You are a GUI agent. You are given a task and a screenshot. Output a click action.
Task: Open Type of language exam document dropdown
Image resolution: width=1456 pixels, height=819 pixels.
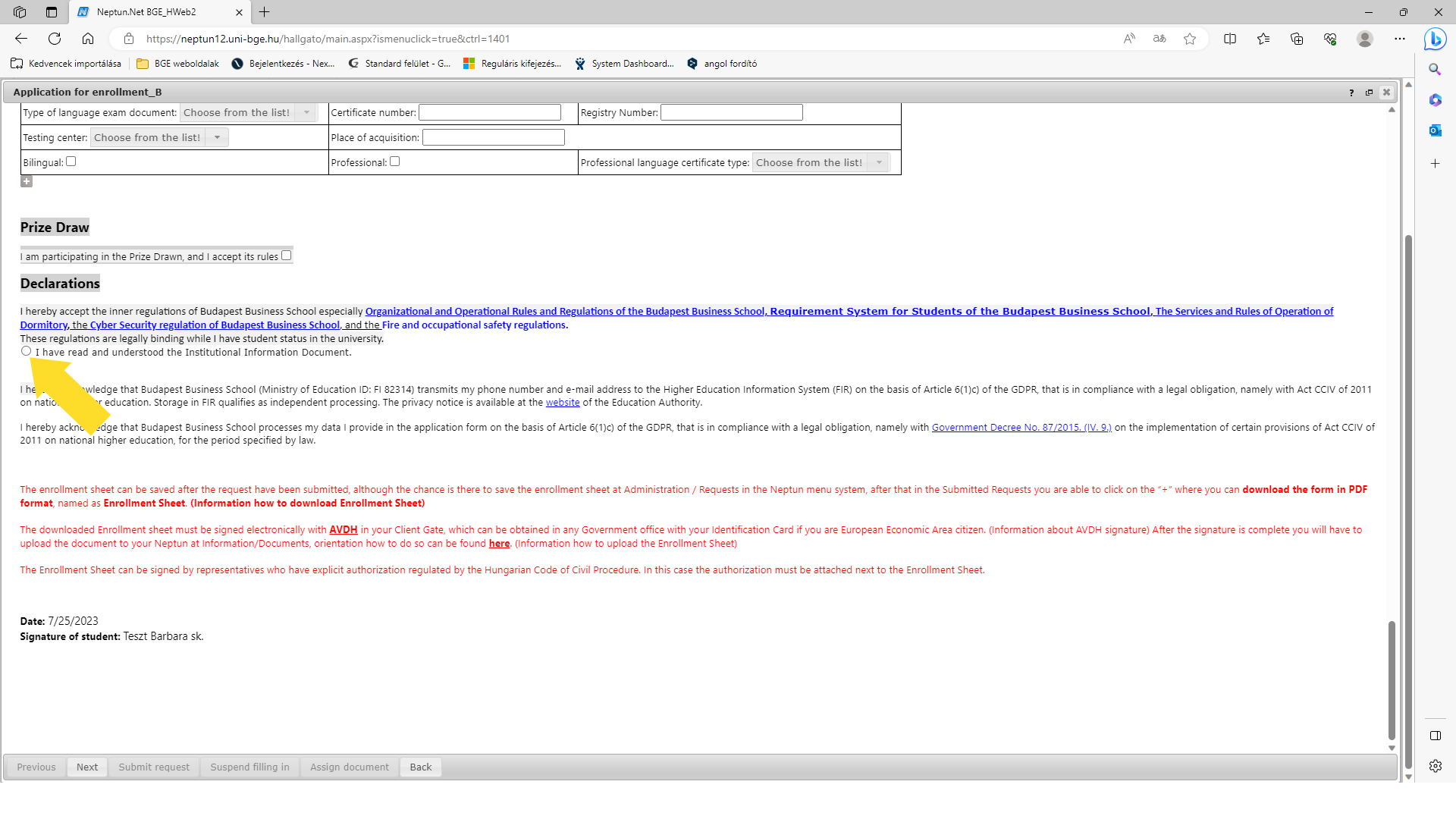point(248,112)
